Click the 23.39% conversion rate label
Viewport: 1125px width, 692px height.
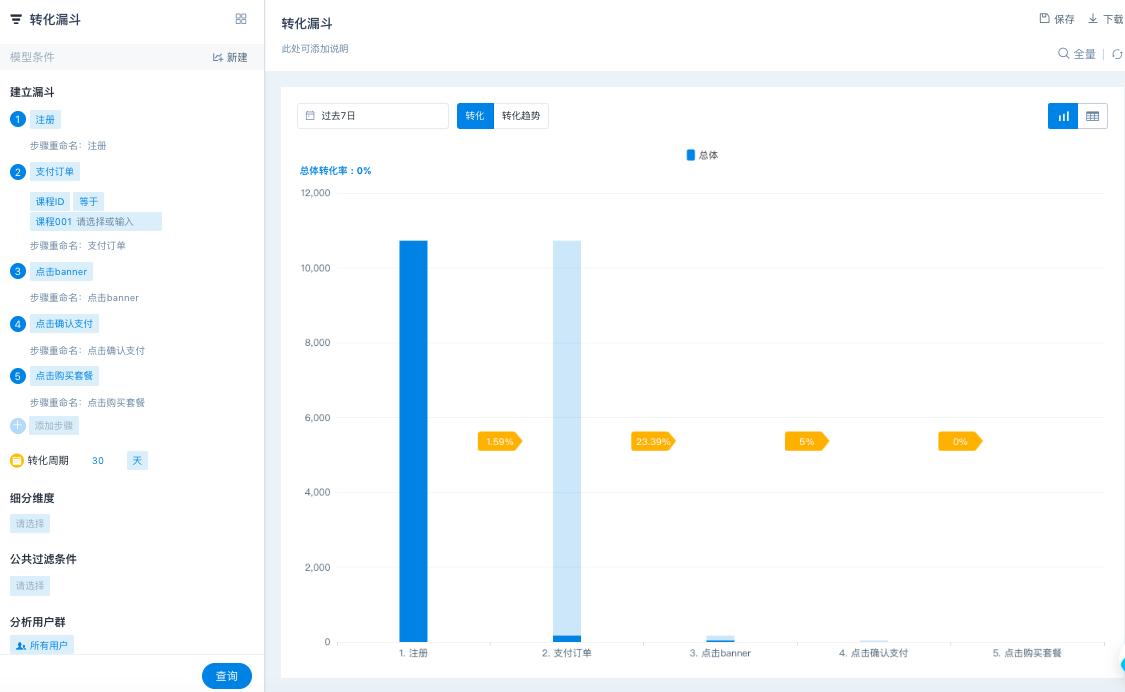pyautogui.click(x=653, y=441)
